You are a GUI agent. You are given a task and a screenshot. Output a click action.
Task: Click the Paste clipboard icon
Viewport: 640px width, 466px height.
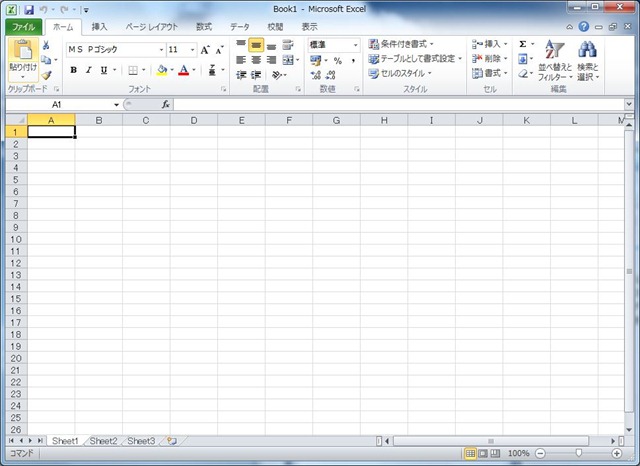point(23,50)
